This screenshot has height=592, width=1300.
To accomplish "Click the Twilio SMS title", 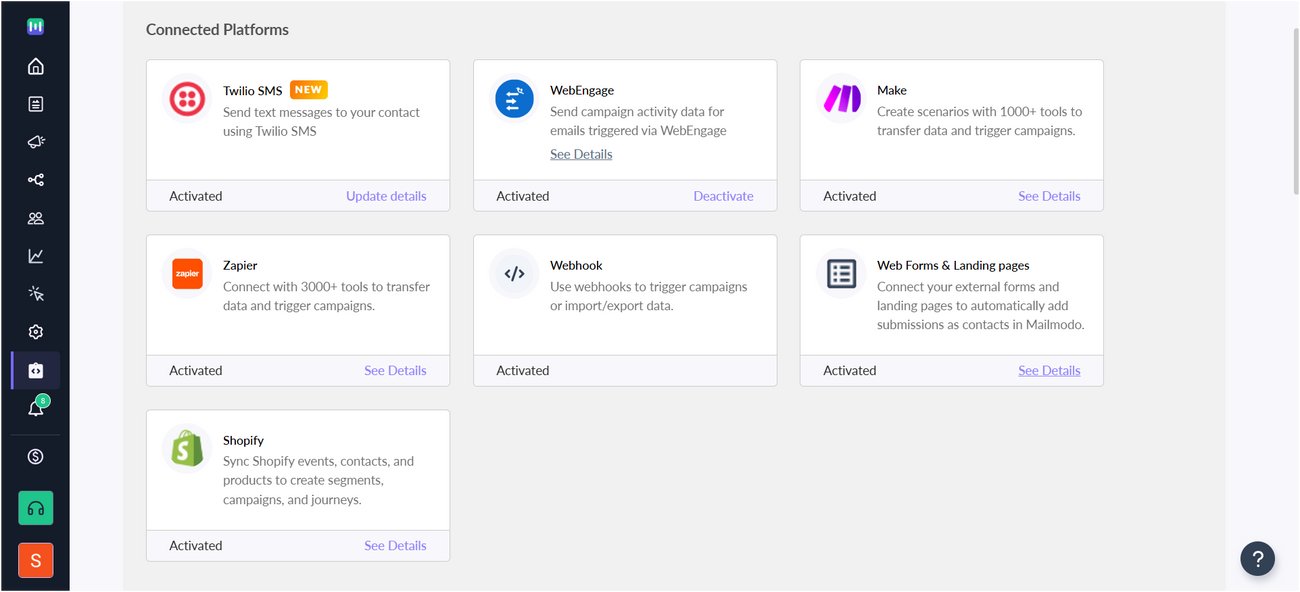I will point(253,90).
